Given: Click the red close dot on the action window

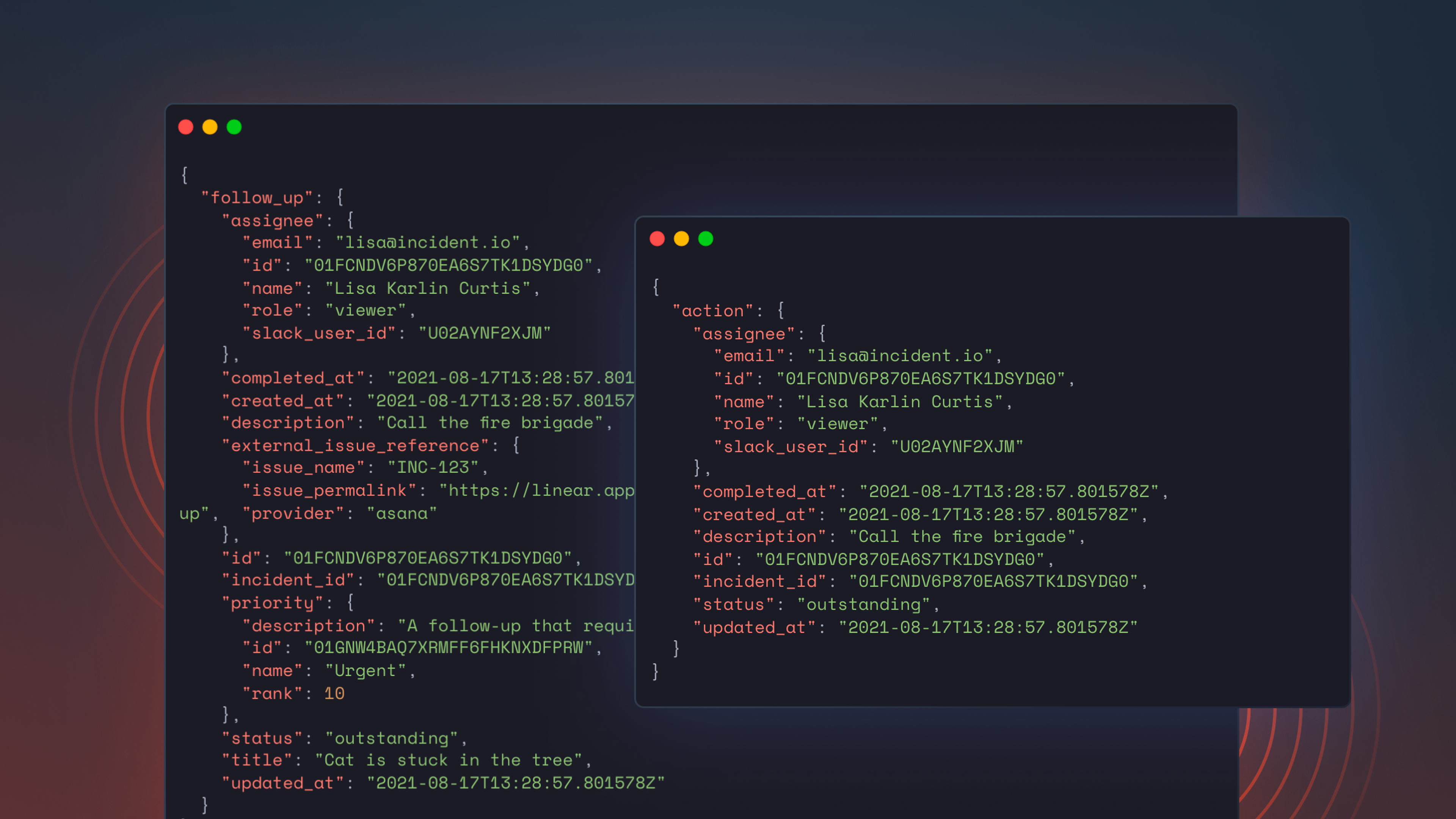Looking at the screenshot, I should tap(657, 239).
